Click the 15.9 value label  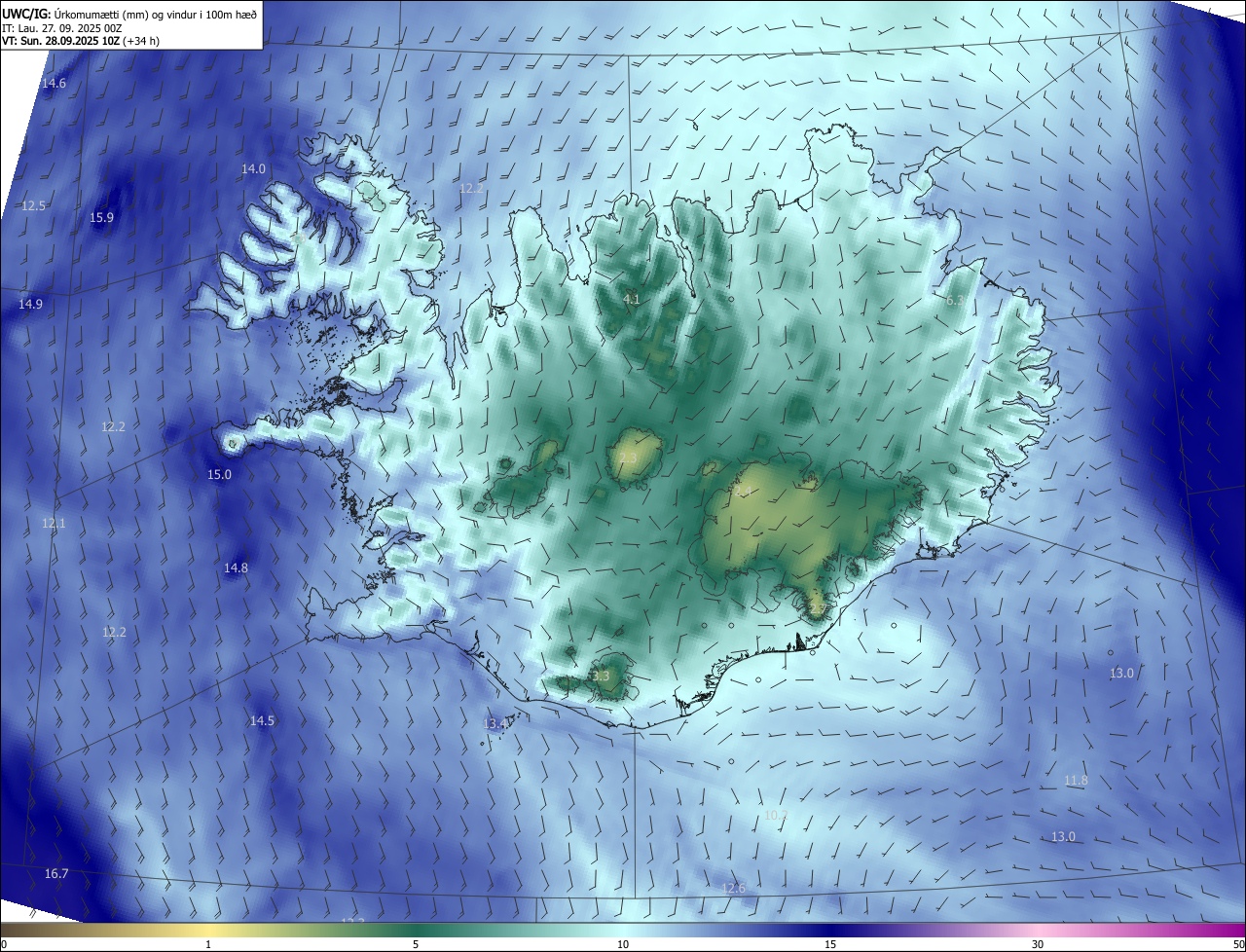tap(101, 217)
